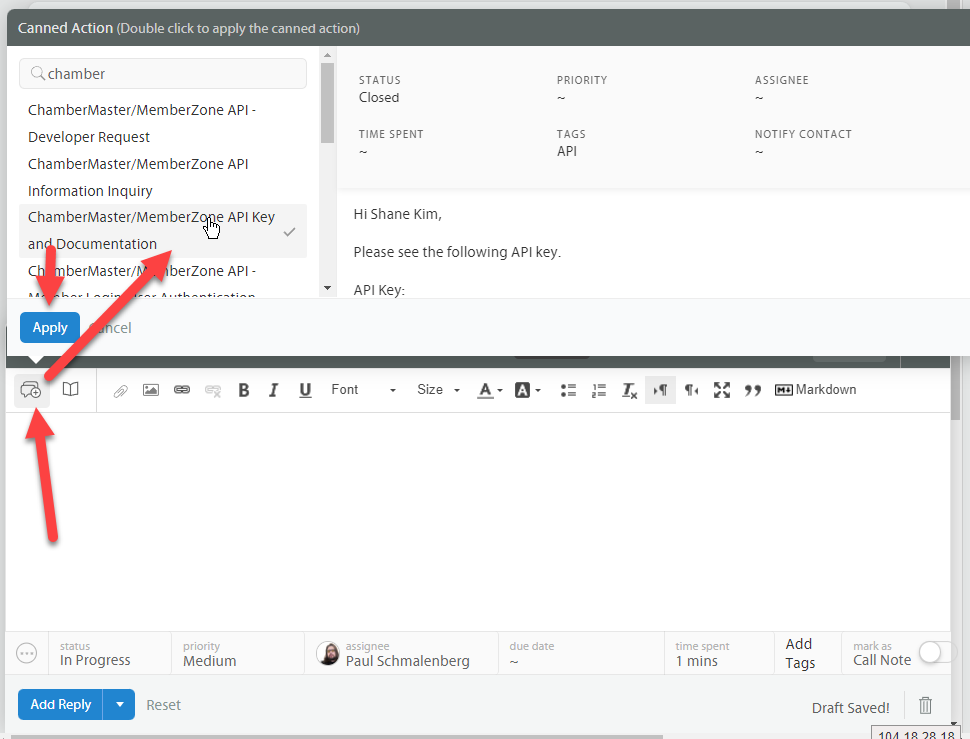Open the Size dropdown

(x=438, y=390)
